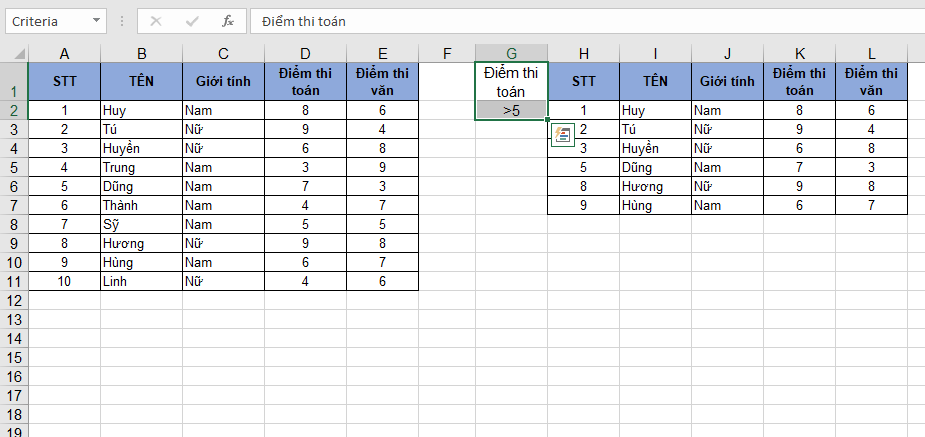Click the 'Điểm thi văn' header in column L
The height and width of the screenshot is (437, 925).
pyautogui.click(x=871, y=81)
